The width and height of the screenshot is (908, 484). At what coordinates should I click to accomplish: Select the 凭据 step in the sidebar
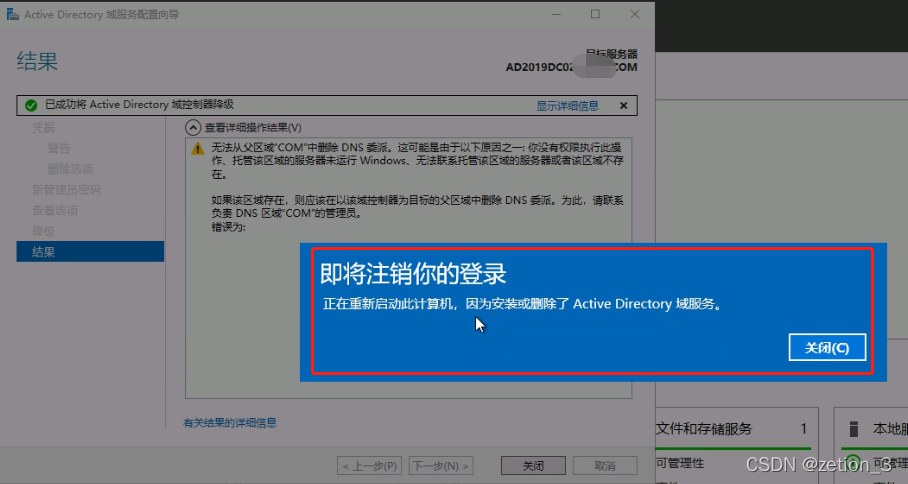pos(43,127)
